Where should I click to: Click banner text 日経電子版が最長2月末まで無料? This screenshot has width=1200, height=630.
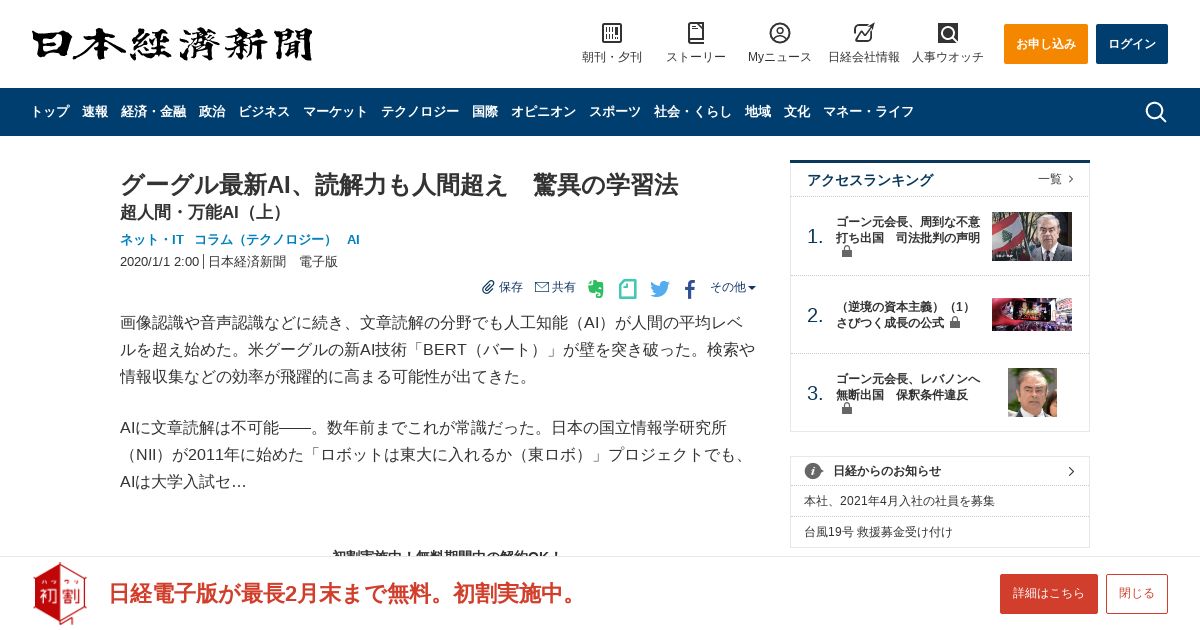pyautogui.click(x=345, y=593)
